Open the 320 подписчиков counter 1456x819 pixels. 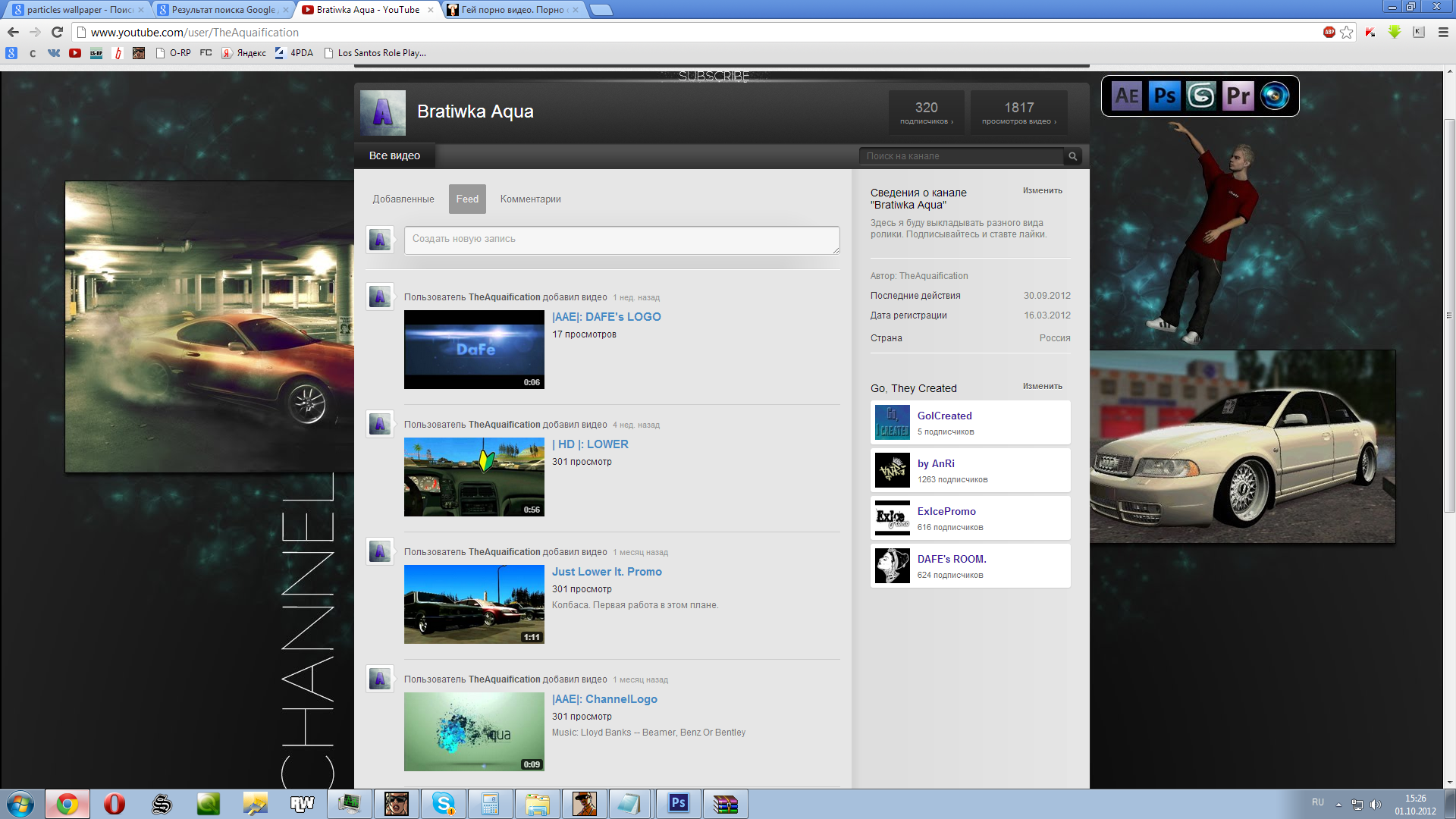pos(927,112)
